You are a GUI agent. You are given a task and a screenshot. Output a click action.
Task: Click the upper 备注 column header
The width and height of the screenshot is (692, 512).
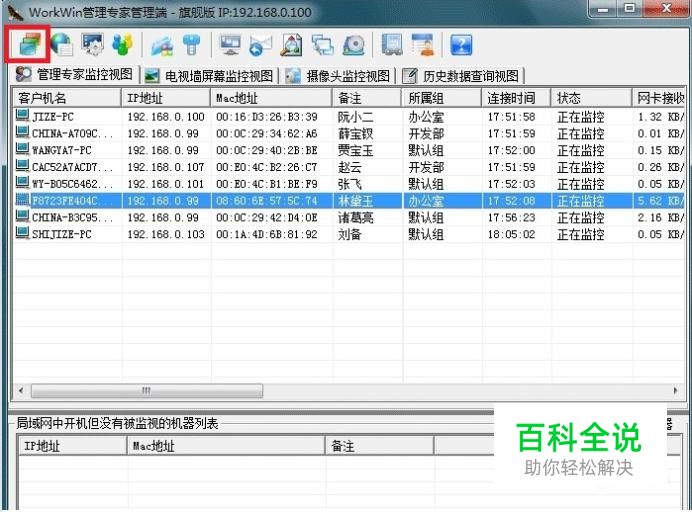[367, 98]
